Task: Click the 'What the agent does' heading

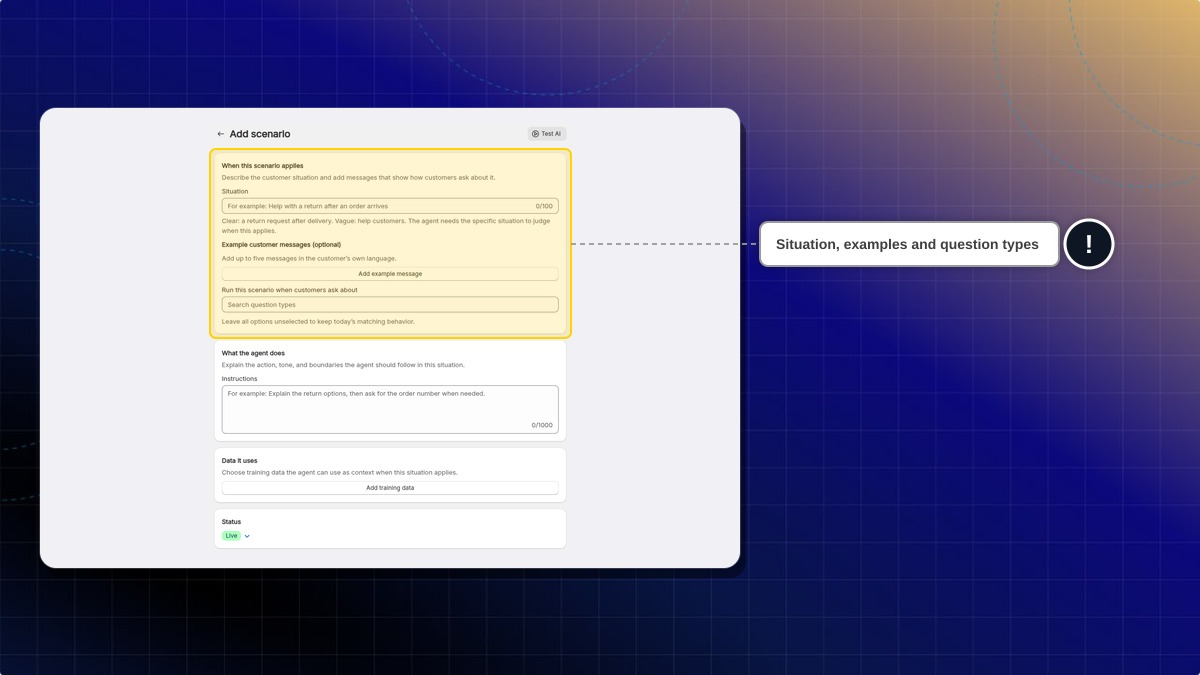Action: point(253,353)
